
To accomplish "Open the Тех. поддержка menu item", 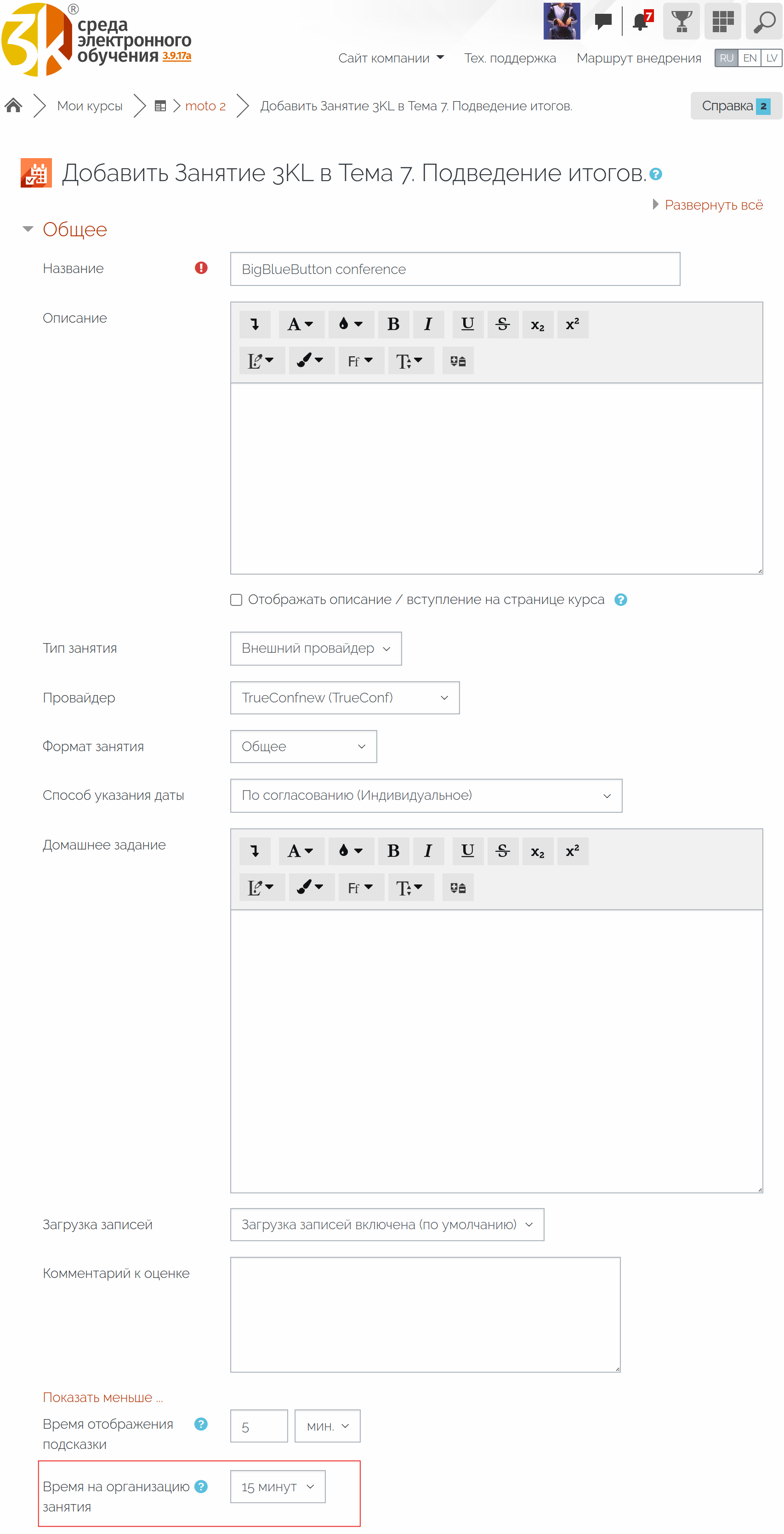I will (x=510, y=58).
